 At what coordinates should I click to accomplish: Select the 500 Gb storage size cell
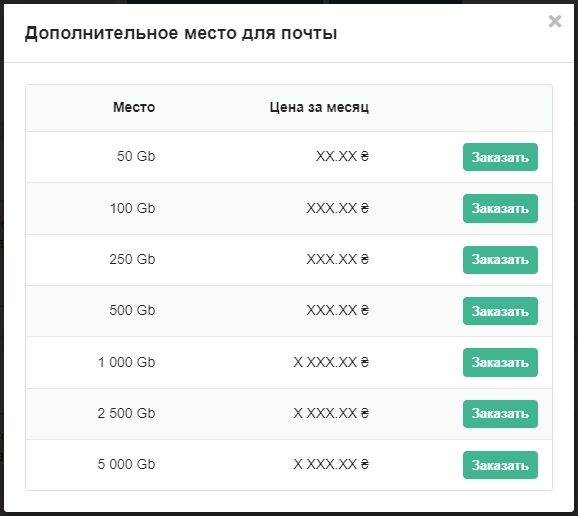tap(132, 310)
